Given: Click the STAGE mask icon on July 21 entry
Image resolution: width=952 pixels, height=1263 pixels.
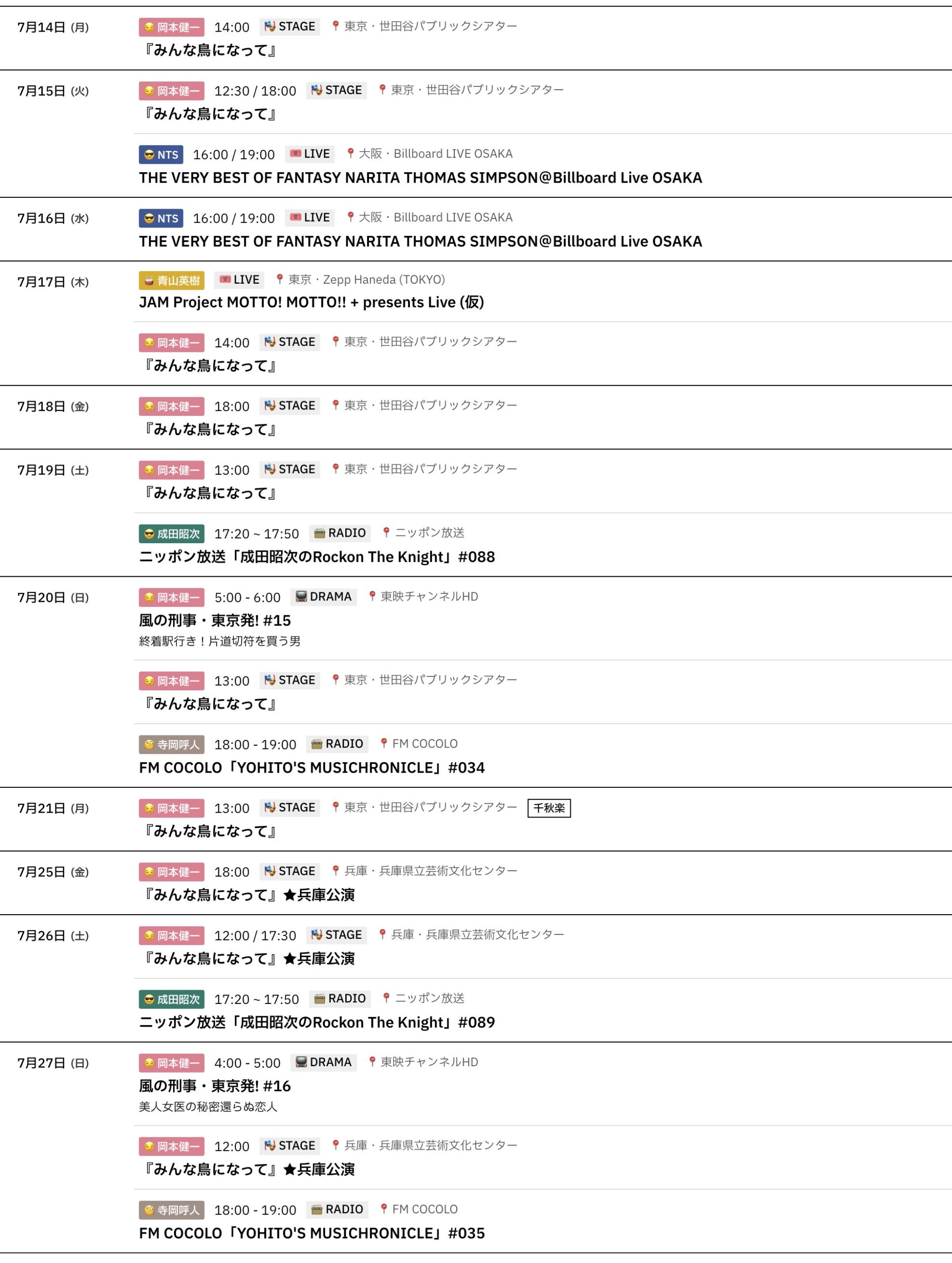Looking at the screenshot, I should pyautogui.click(x=270, y=807).
